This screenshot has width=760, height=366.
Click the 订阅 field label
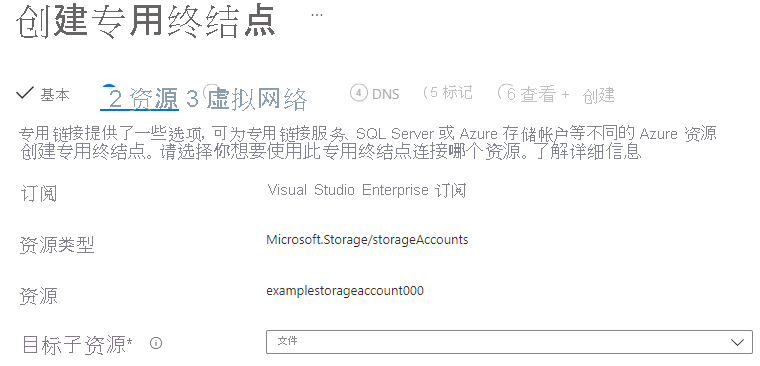38,193
